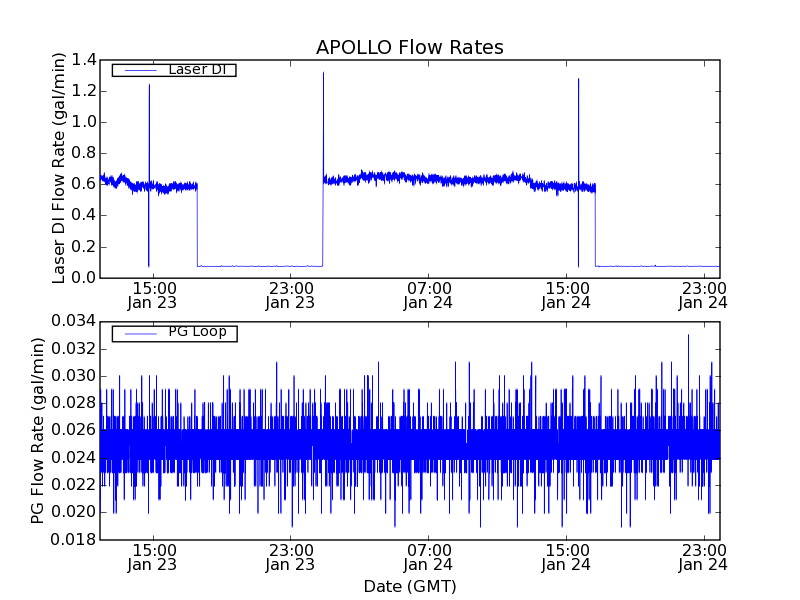Click the first Laser DI spike near 15:00 Jan 23
The height and width of the screenshot is (600, 800).
[x=149, y=88]
